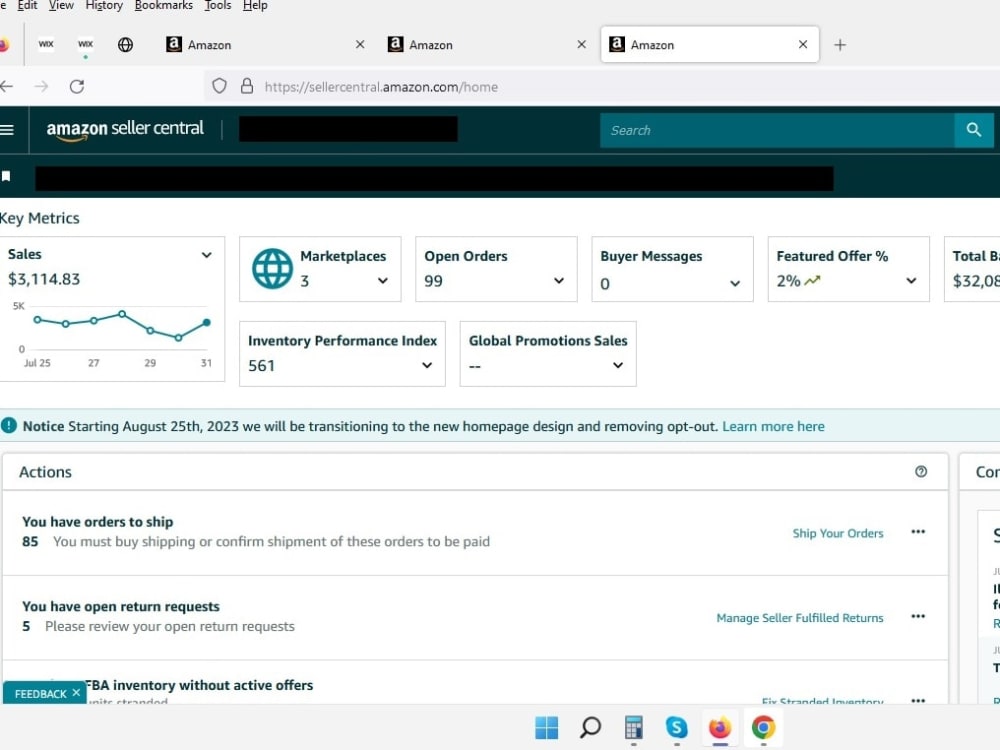Click the Featured Offer 2% value
This screenshot has width=1000, height=750.
(788, 281)
